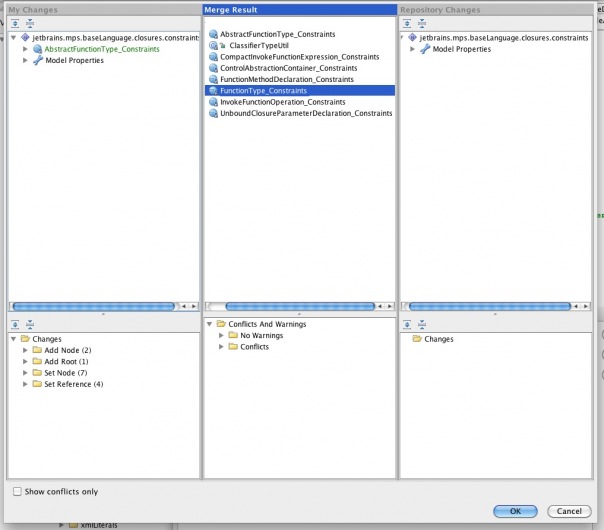Click My Changes horizontal scrollbar right arrow
Image resolution: width=604 pixels, height=530 pixels.
pyautogui.click(x=195, y=306)
